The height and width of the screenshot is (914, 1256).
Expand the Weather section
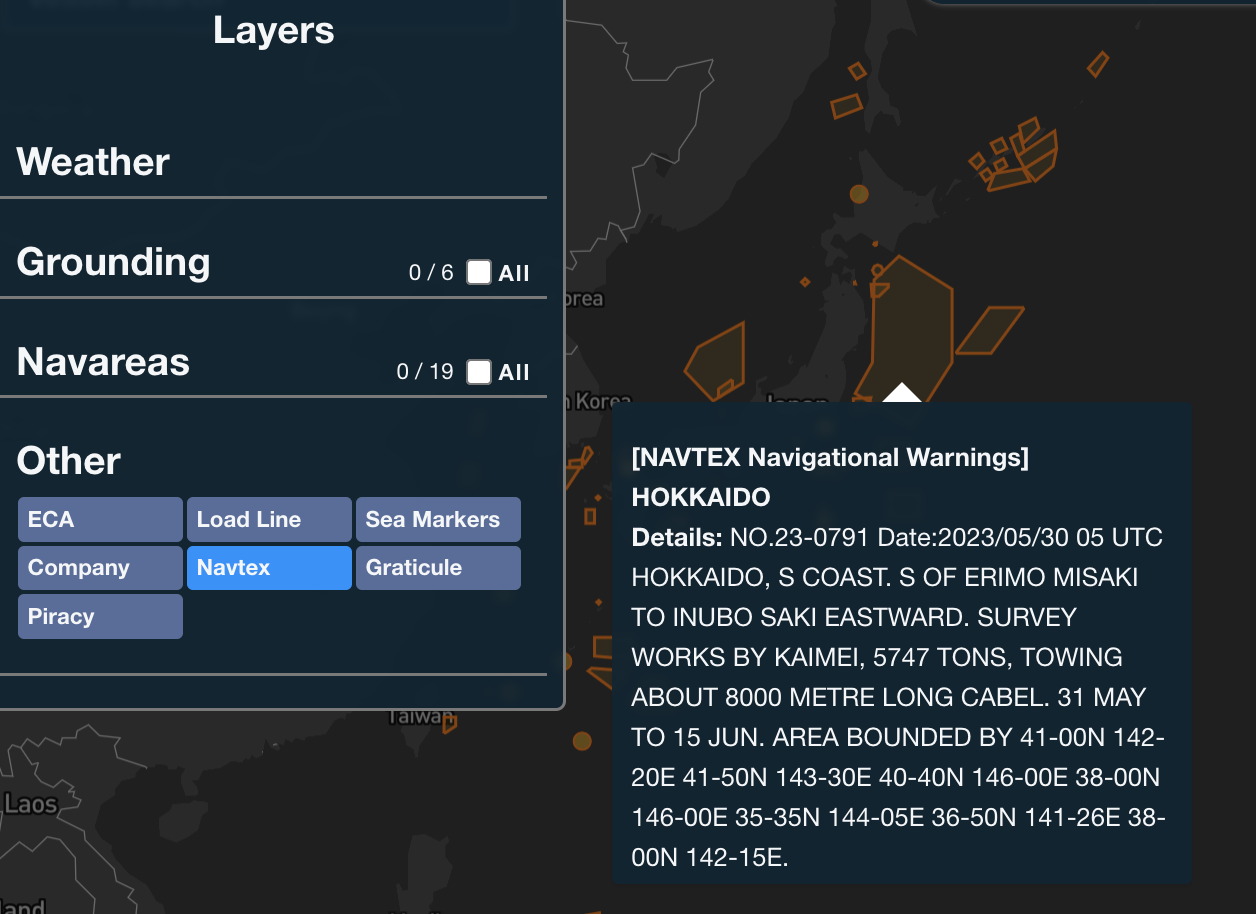pyautogui.click(x=92, y=161)
